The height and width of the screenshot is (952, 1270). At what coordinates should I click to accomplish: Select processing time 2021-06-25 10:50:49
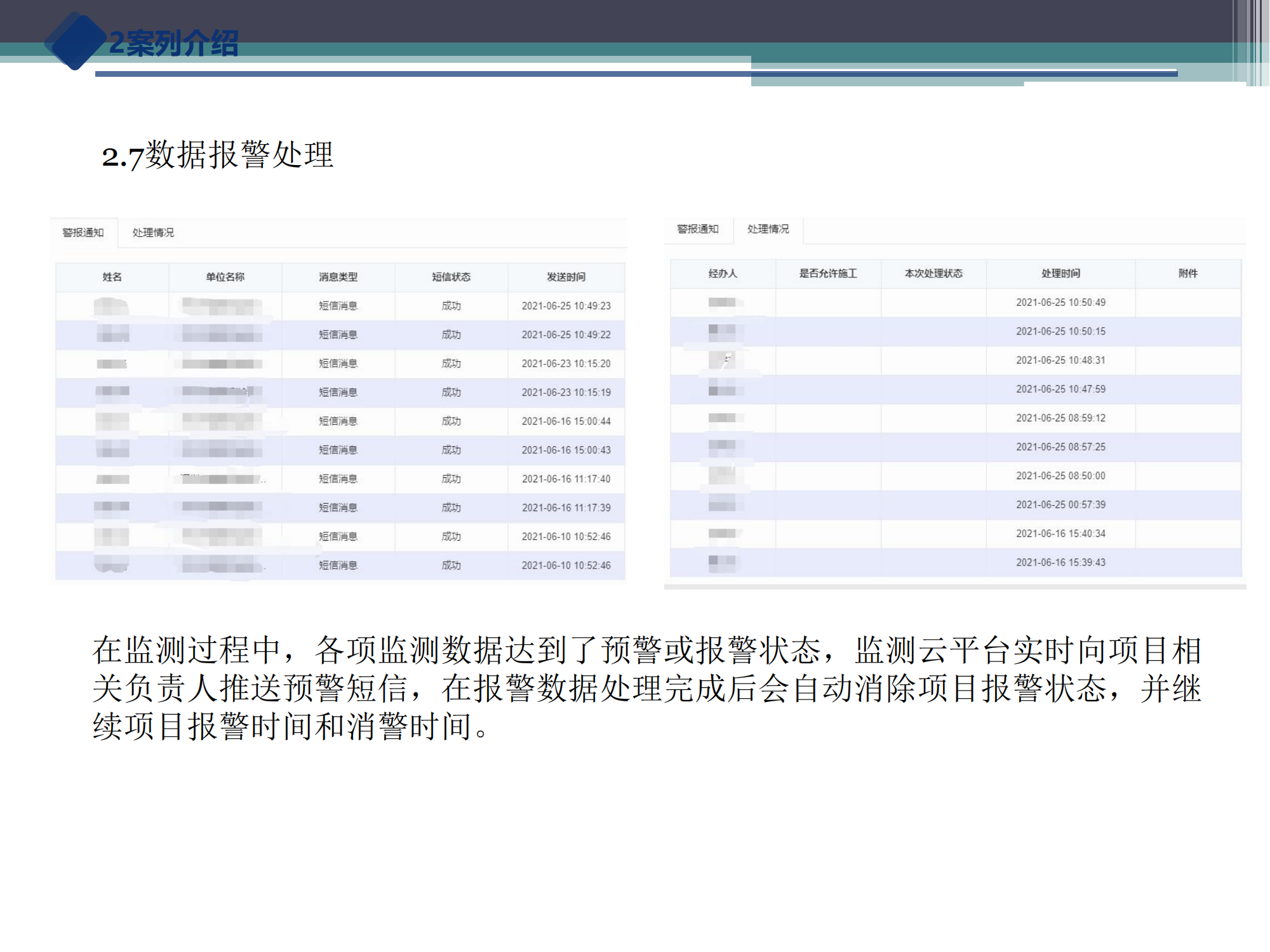coord(1061,303)
